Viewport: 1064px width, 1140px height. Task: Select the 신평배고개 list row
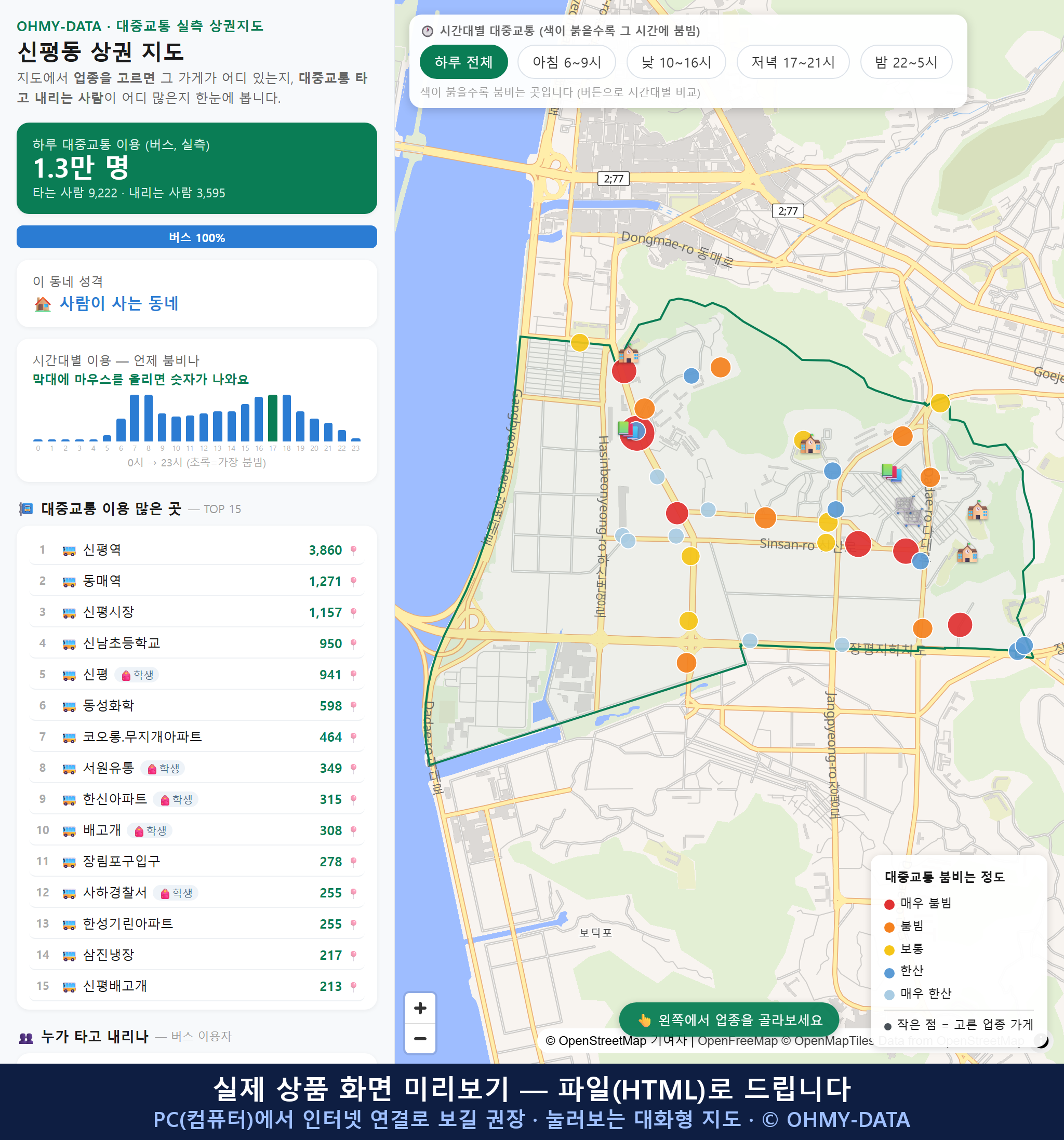[197, 986]
